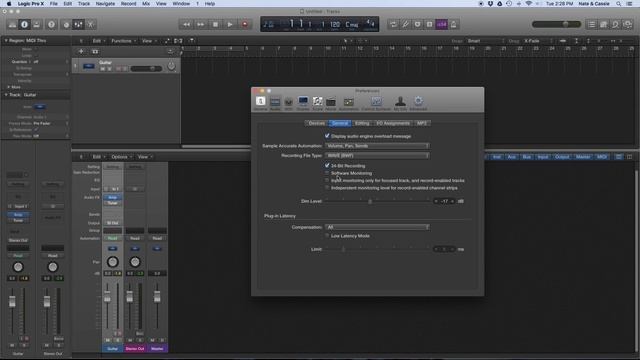Collapse the Region: MIDI Thru disclosure triangle

(x=6, y=41)
